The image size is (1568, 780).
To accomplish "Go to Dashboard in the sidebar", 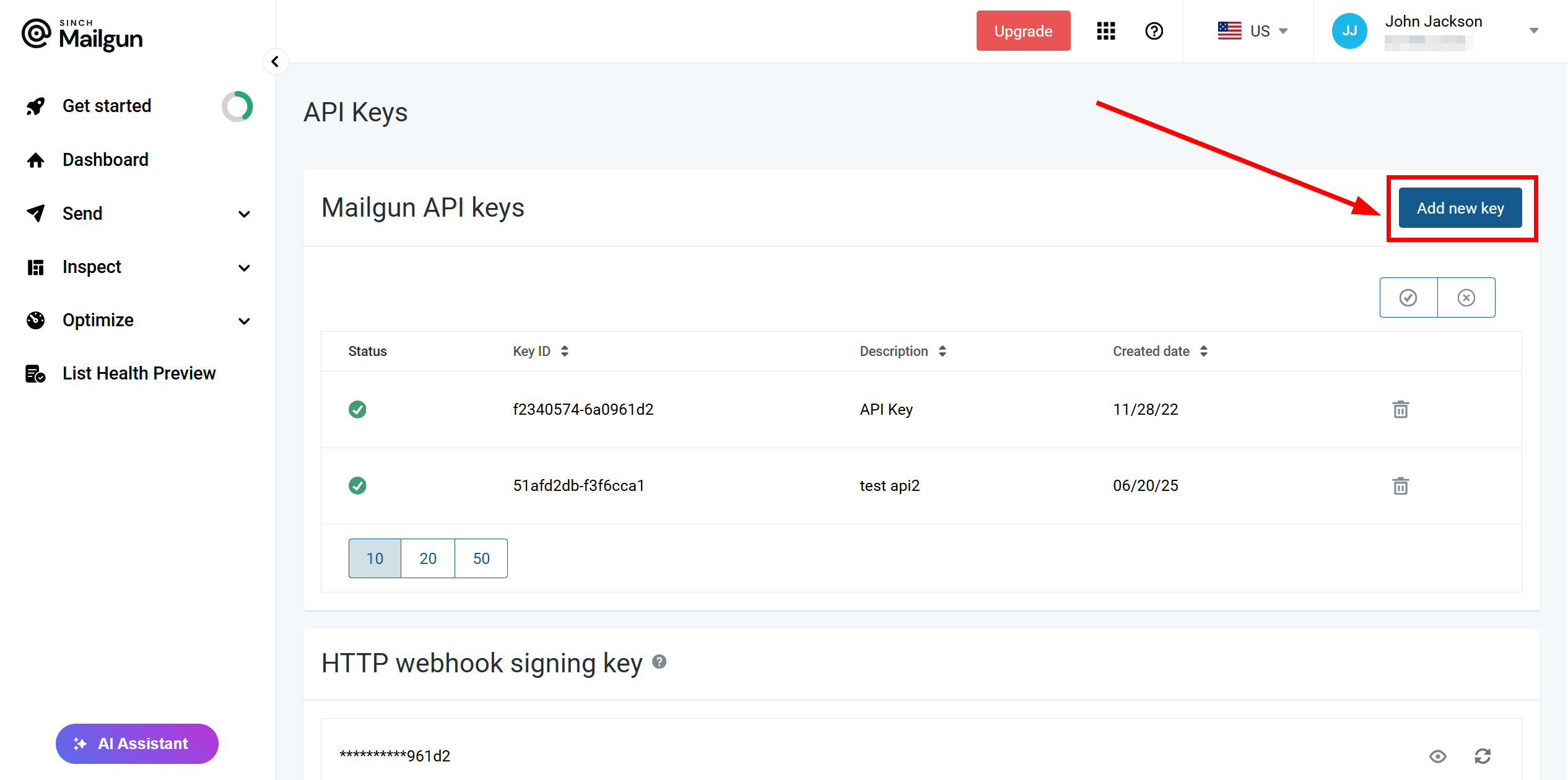I will tap(105, 160).
